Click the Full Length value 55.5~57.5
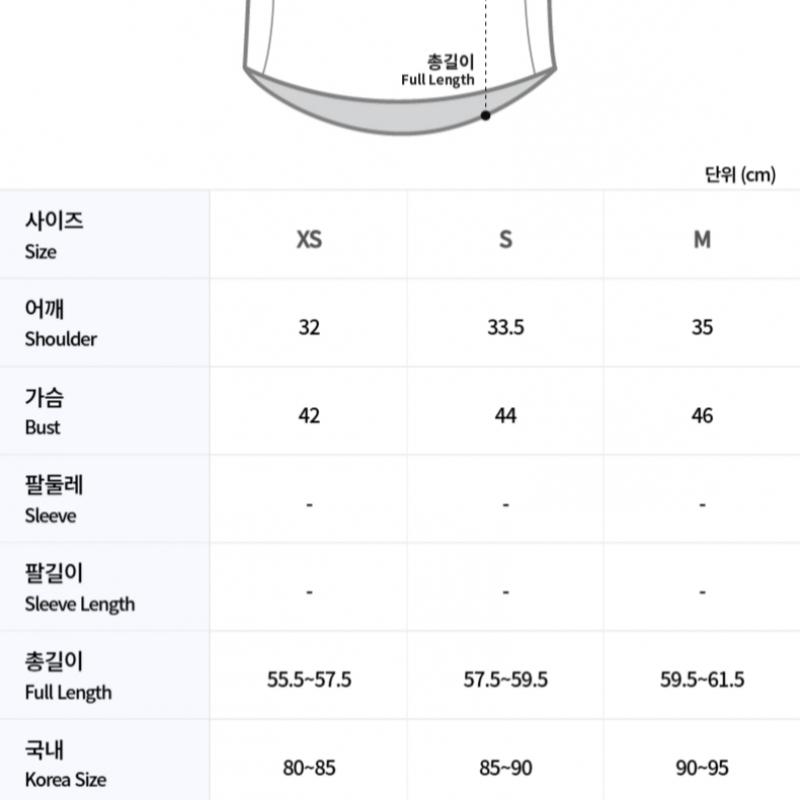The width and height of the screenshot is (800, 800). 309,680
